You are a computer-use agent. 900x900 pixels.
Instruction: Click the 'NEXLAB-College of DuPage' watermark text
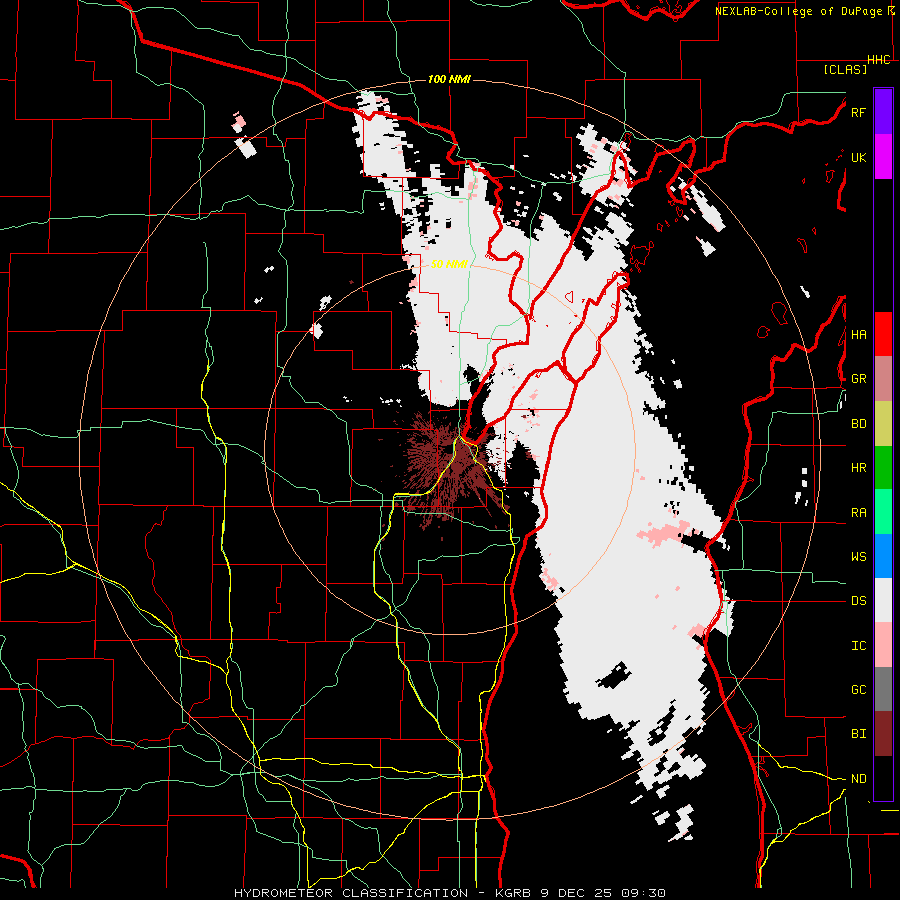click(x=798, y=11)
